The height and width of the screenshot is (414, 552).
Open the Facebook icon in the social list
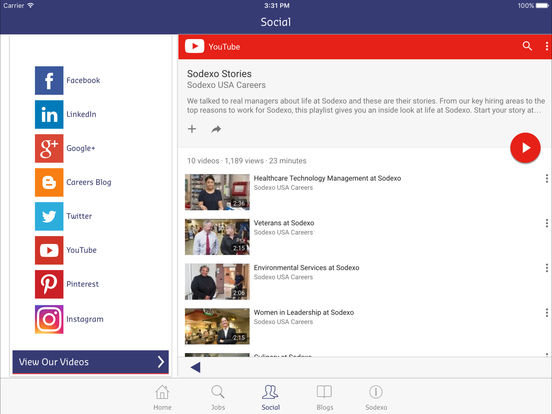(x=49, y=80)
